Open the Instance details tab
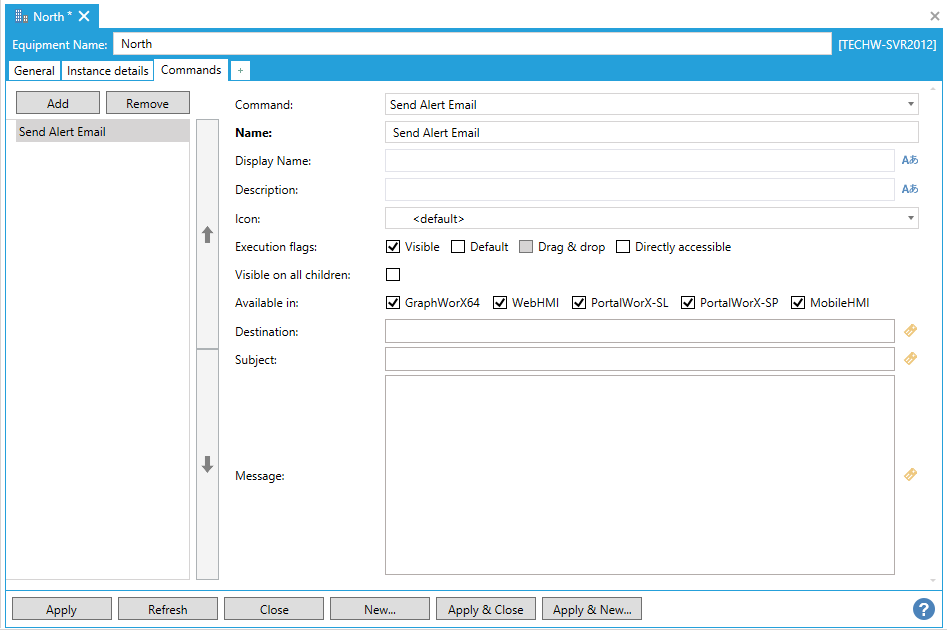The width and height of the screenshot is (947, 634). tap(107, 71)
